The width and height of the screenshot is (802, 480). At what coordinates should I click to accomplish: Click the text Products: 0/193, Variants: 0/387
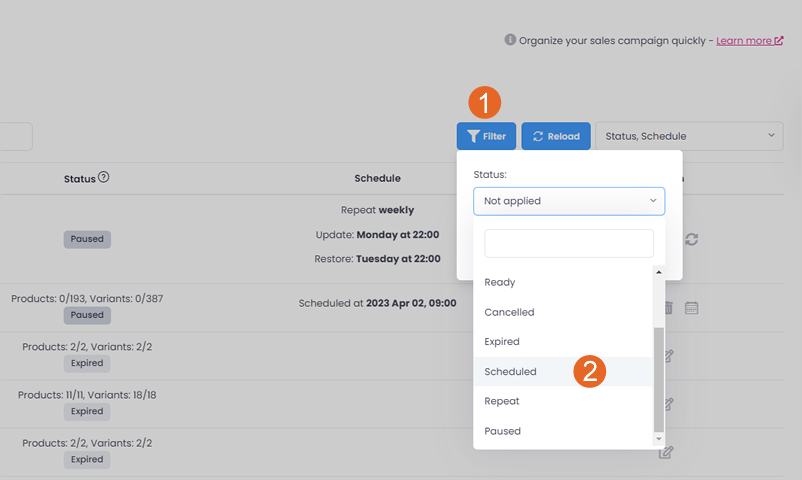pyautogui.click(x=87, y=298)
